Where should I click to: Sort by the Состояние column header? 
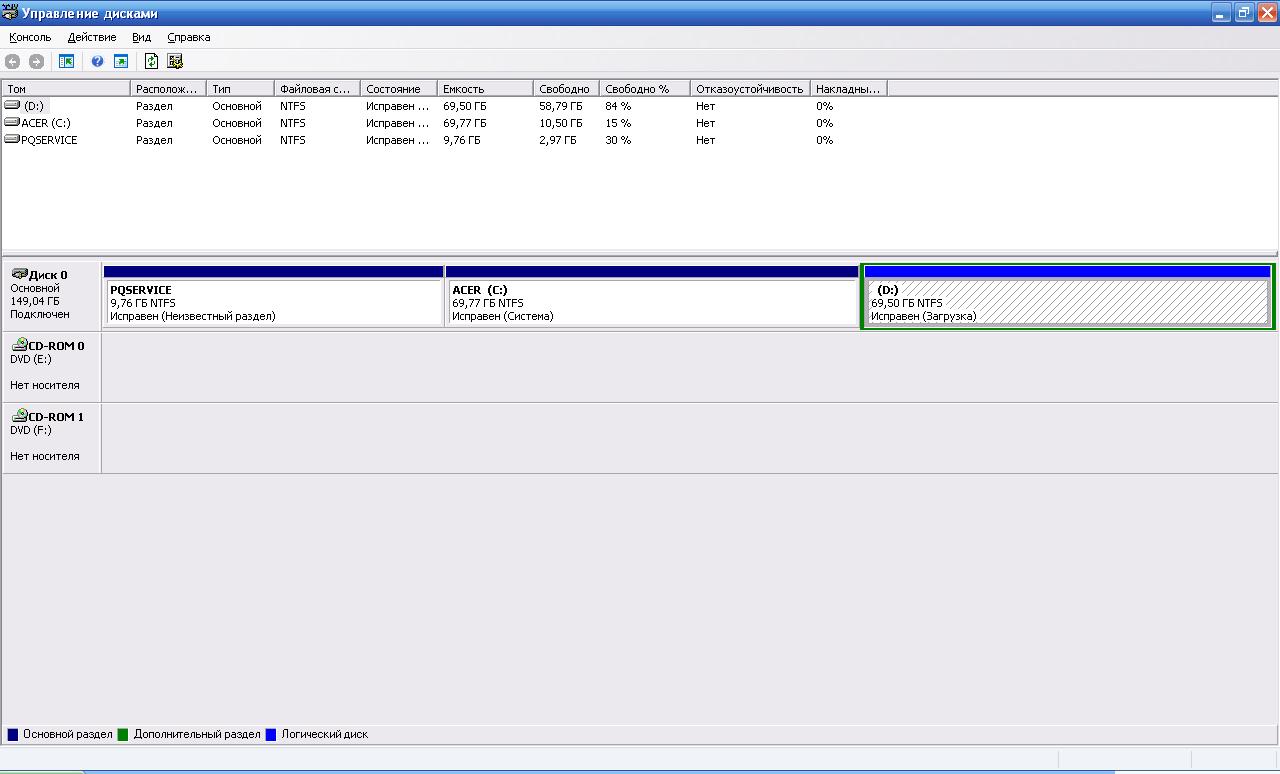[x=399, y=89]
